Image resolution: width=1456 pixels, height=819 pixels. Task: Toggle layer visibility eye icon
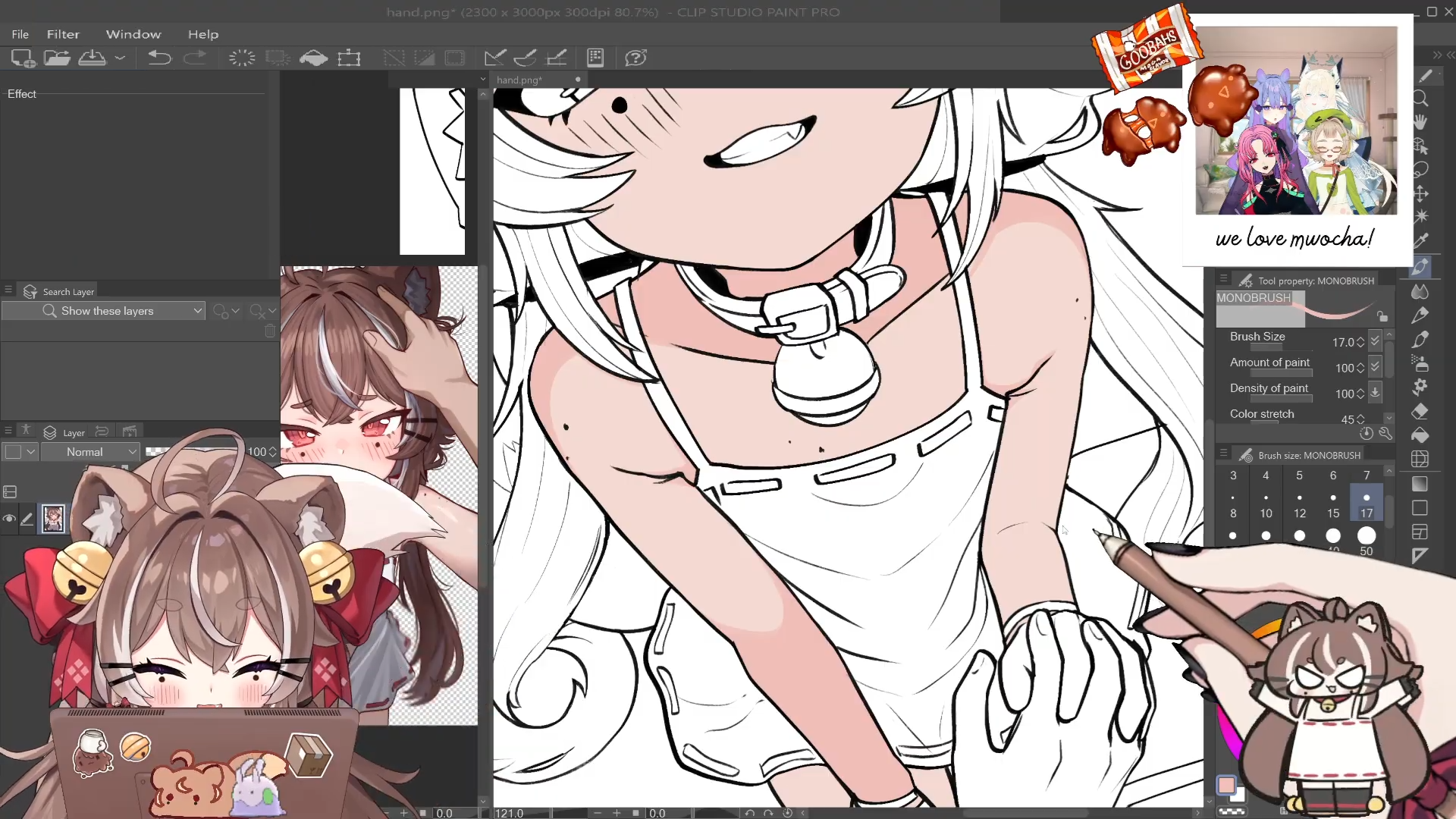(x=9, y=519)
